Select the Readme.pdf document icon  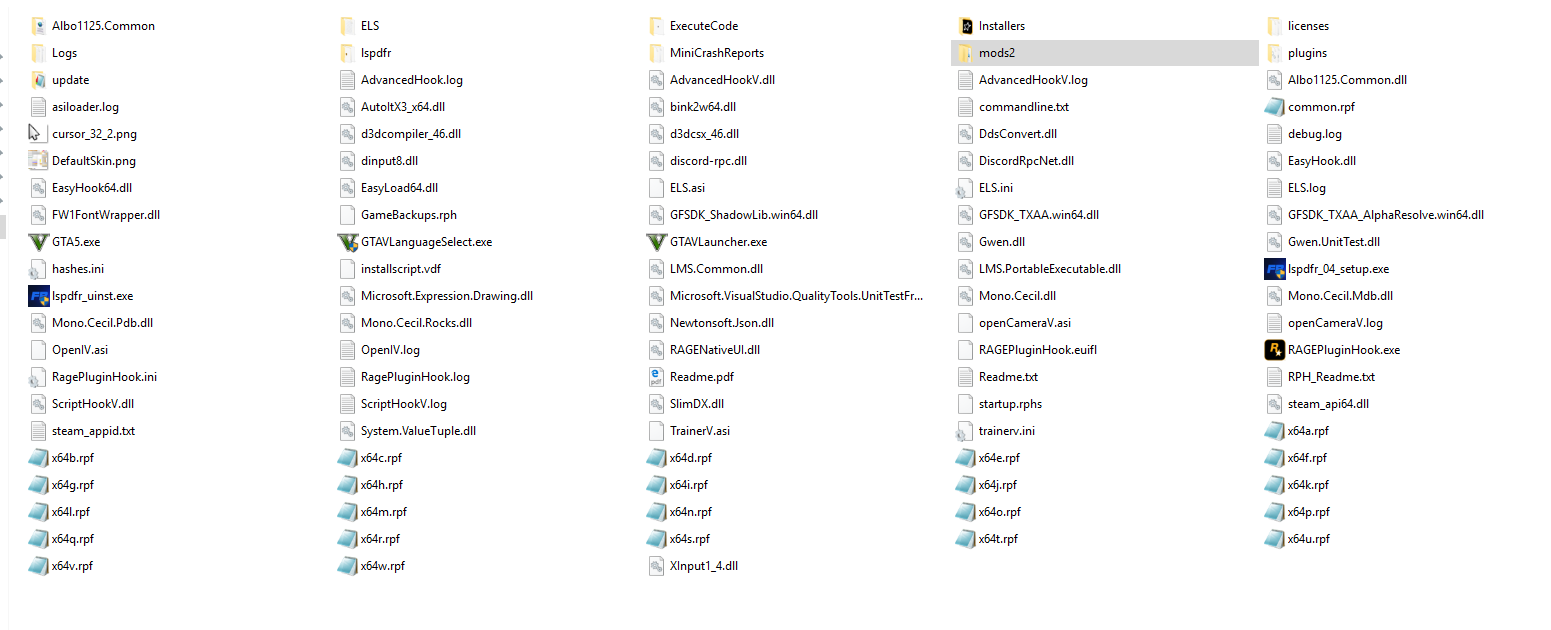(x=656, y=377)
